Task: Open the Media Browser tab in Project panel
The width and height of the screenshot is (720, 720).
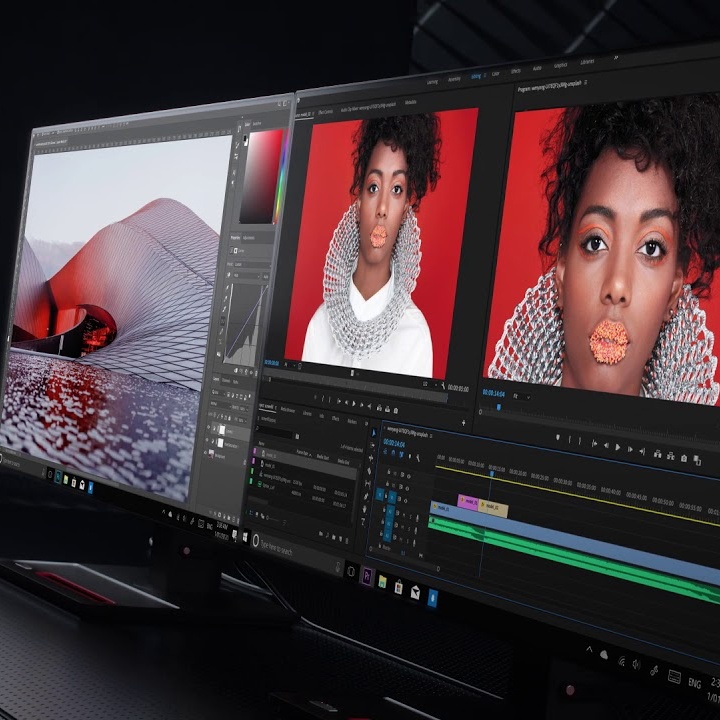Action: 287,409
